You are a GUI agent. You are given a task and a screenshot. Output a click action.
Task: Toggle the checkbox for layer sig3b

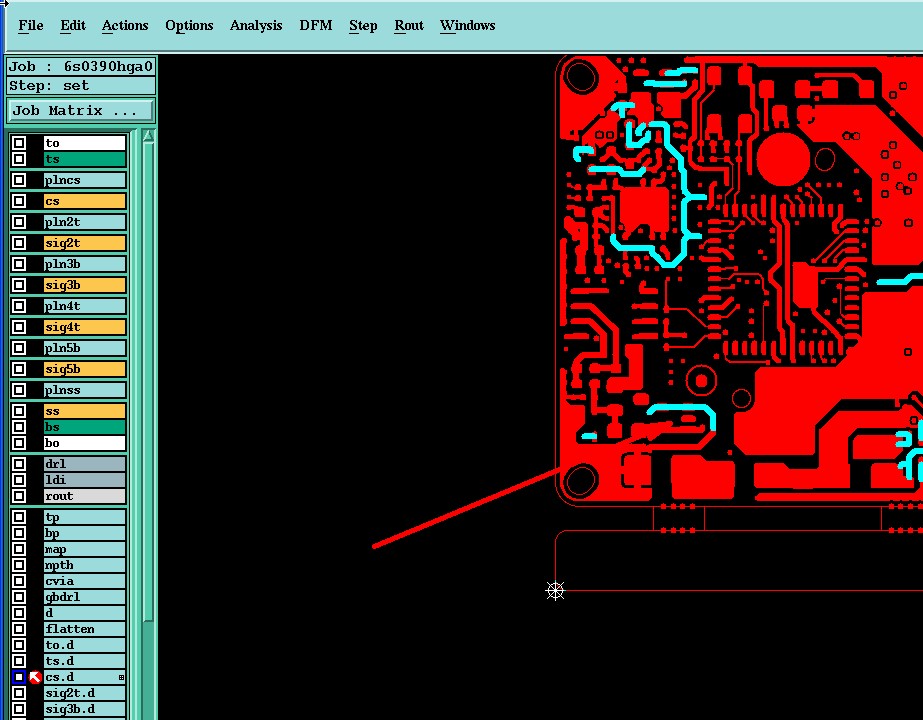point(19,285)
